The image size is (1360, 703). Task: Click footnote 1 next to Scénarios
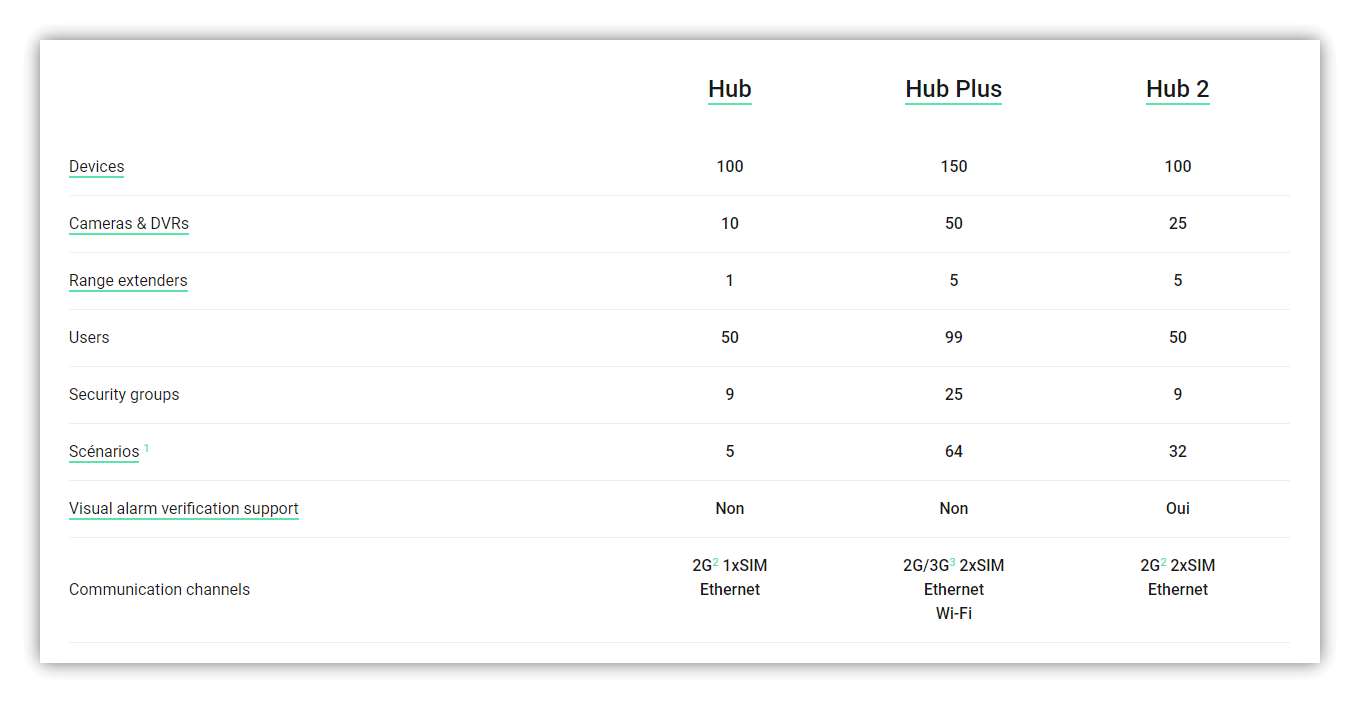pyautogui.click(x=147, y=448)
